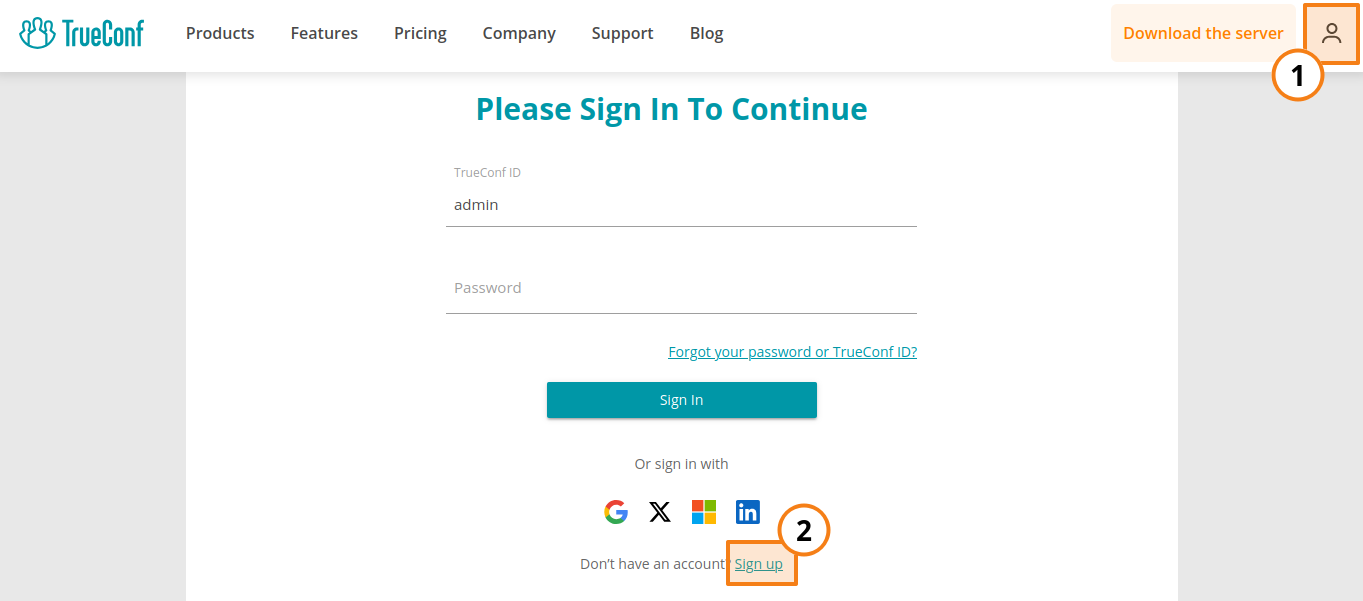Open the Support menu
This screenshot has width=1363, height=601.
coord(622,33)
